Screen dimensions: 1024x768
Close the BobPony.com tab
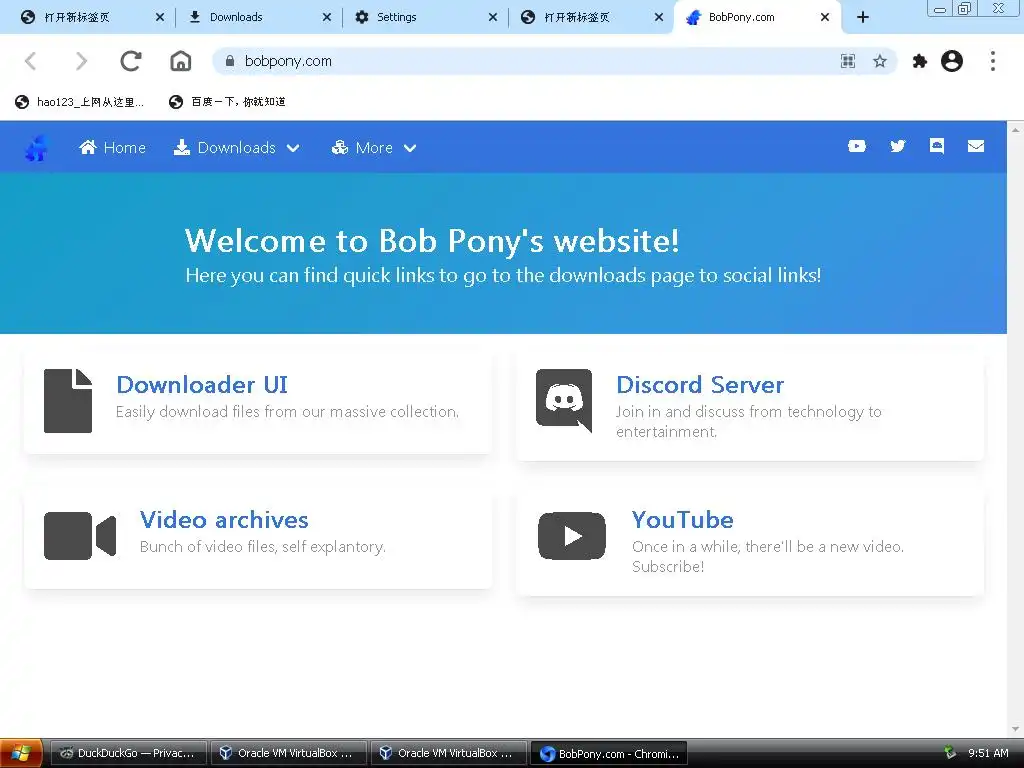coord(825,18)
